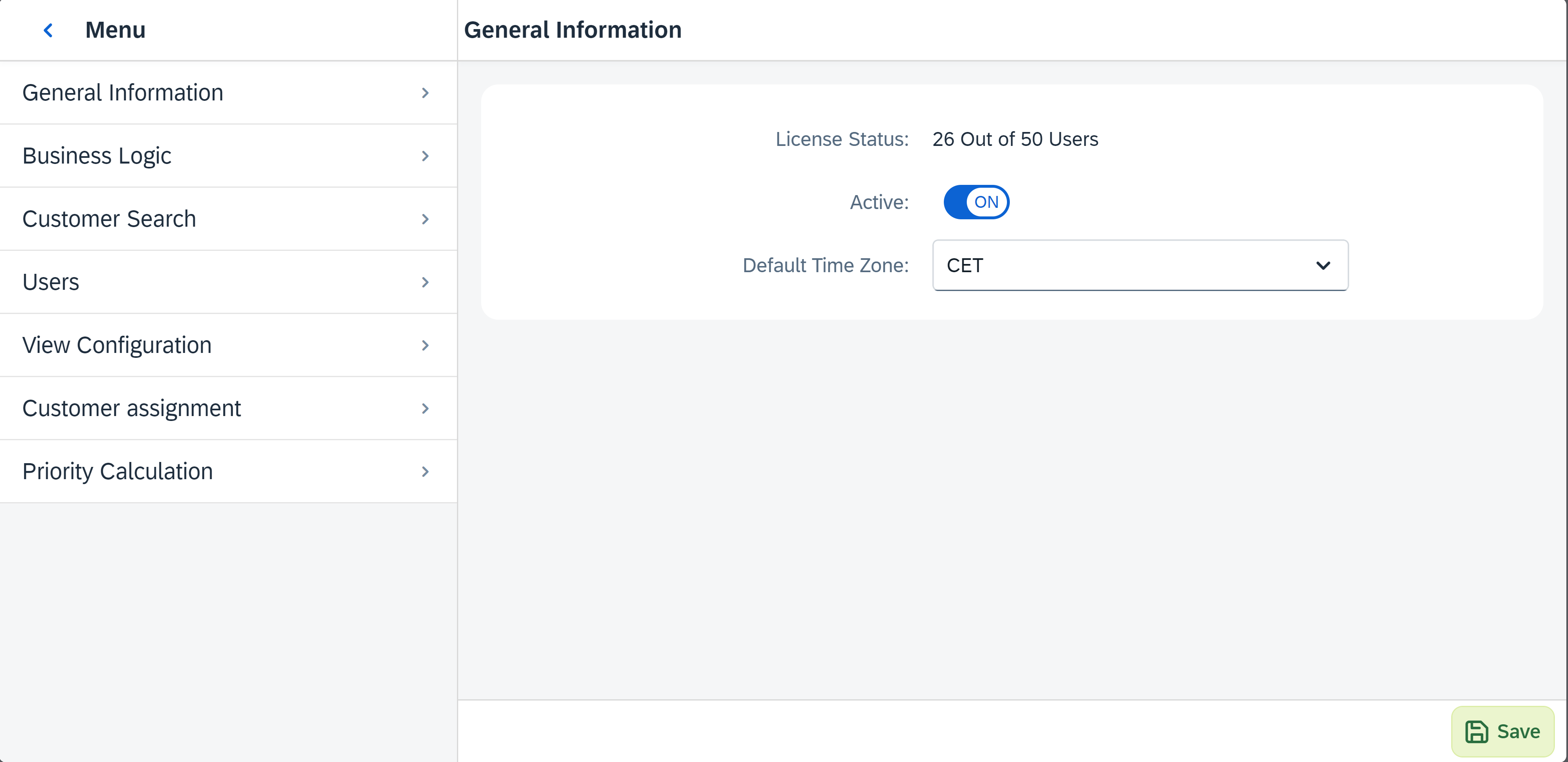Open the General Information menu item
The width and height of the screenshot is (1568, 762).
pos(228,93)
